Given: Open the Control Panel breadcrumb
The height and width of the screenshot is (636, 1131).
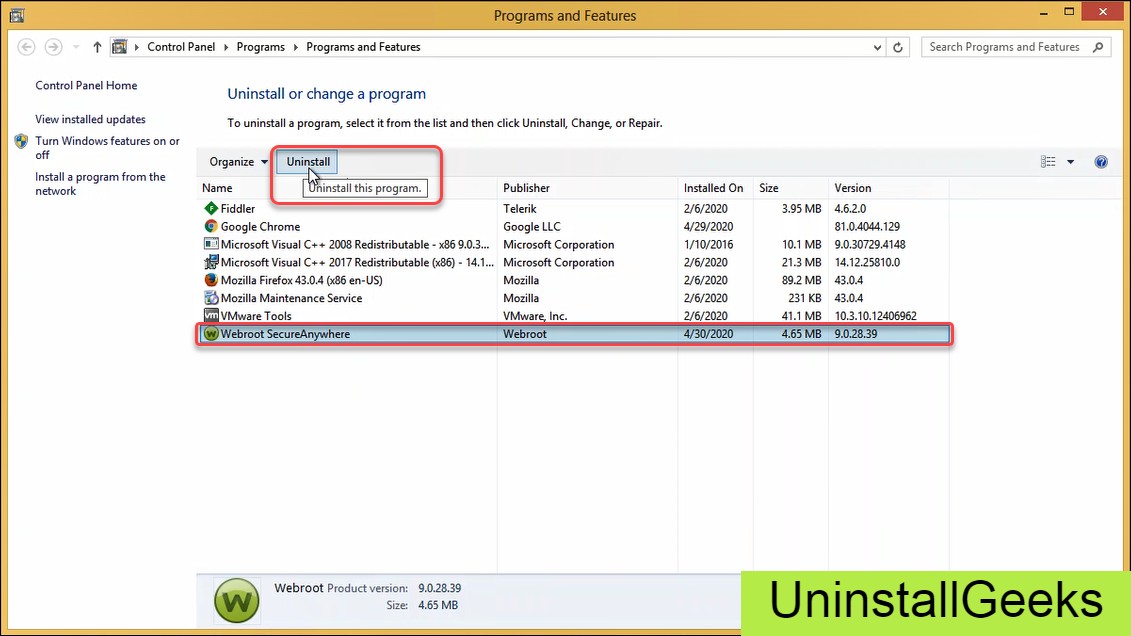Looking at the screenshot, I should (181, 47).
